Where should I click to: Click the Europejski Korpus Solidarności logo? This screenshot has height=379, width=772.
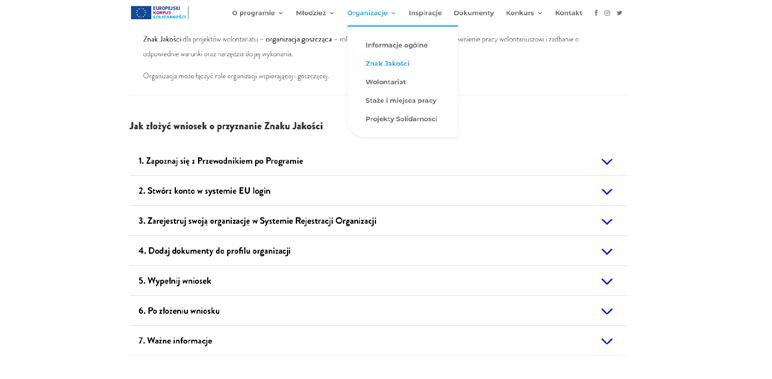tap(160, 12)
